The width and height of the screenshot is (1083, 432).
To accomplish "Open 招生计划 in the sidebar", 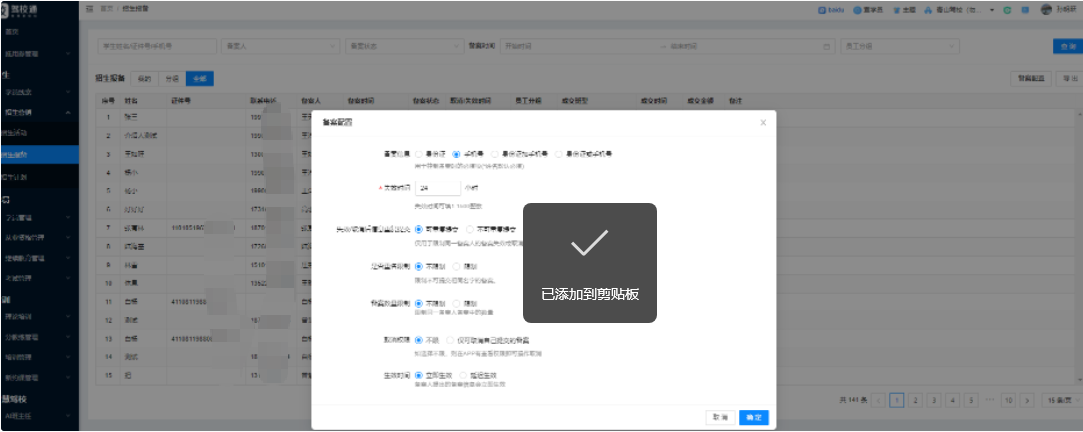I will [x=39, y=177].
